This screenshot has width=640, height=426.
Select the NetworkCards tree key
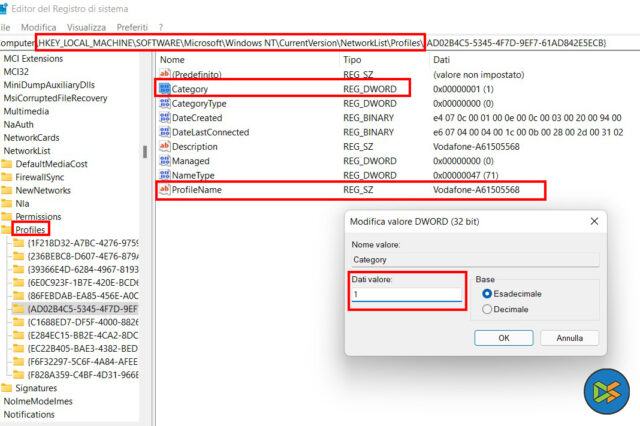tap(31, 138)
